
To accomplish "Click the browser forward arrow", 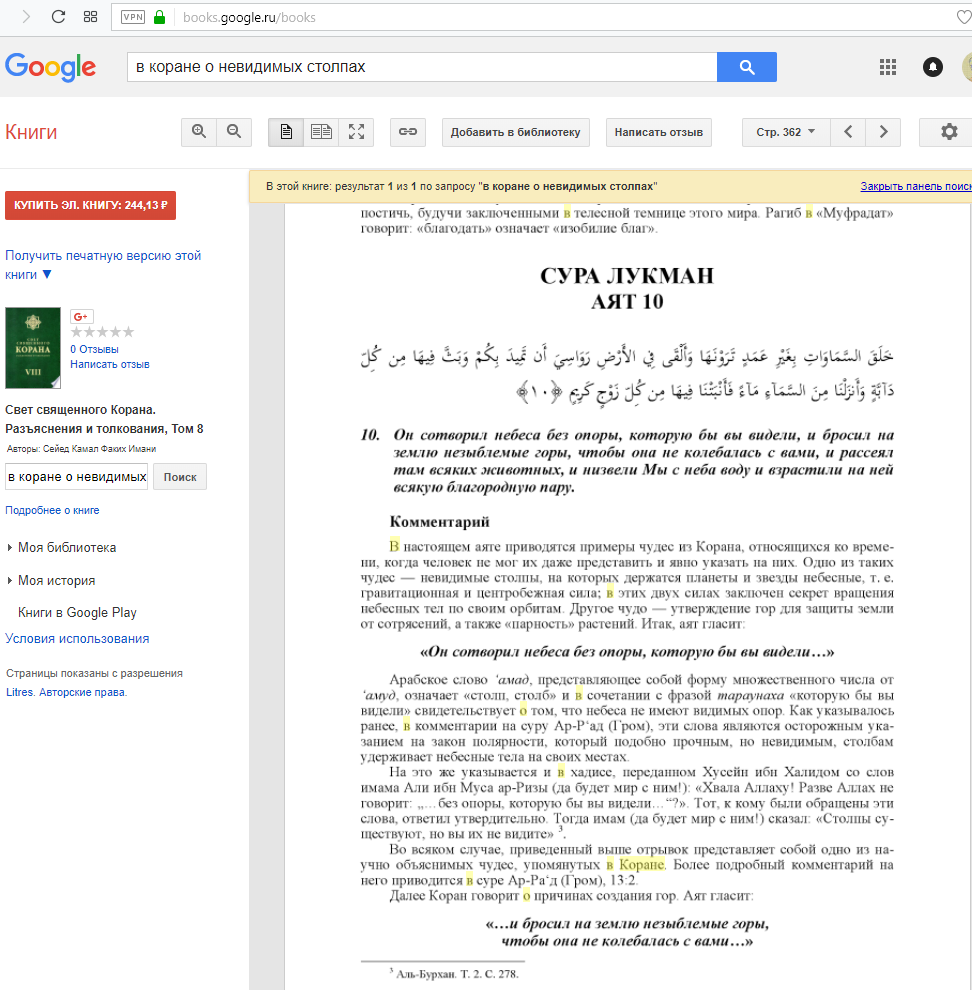I will [x=26, y=17].
